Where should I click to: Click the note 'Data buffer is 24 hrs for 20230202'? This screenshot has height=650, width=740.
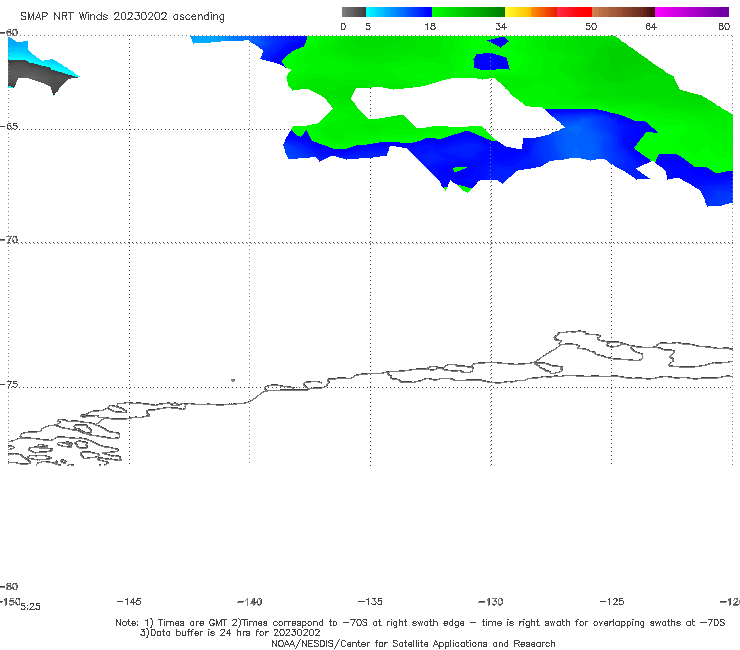pyautogui.click(x=230, y=633)
